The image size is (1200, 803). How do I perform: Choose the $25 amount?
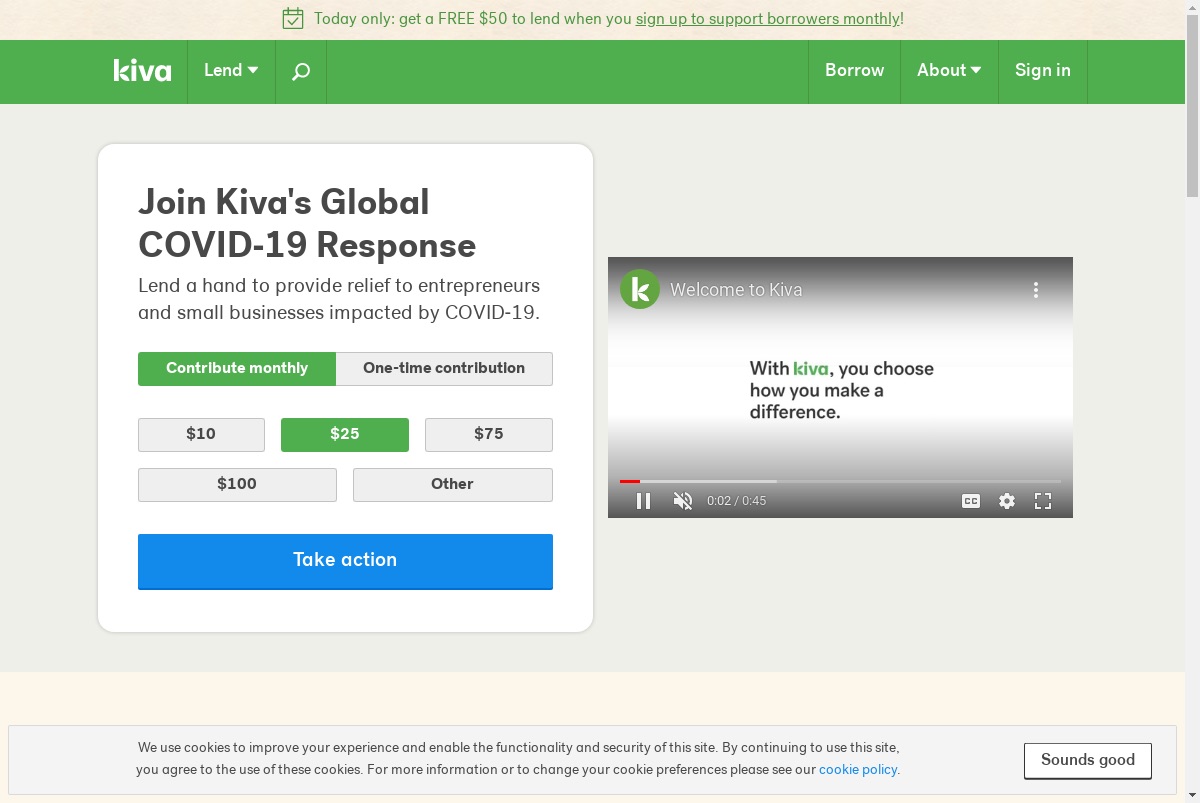pos(345,434)
